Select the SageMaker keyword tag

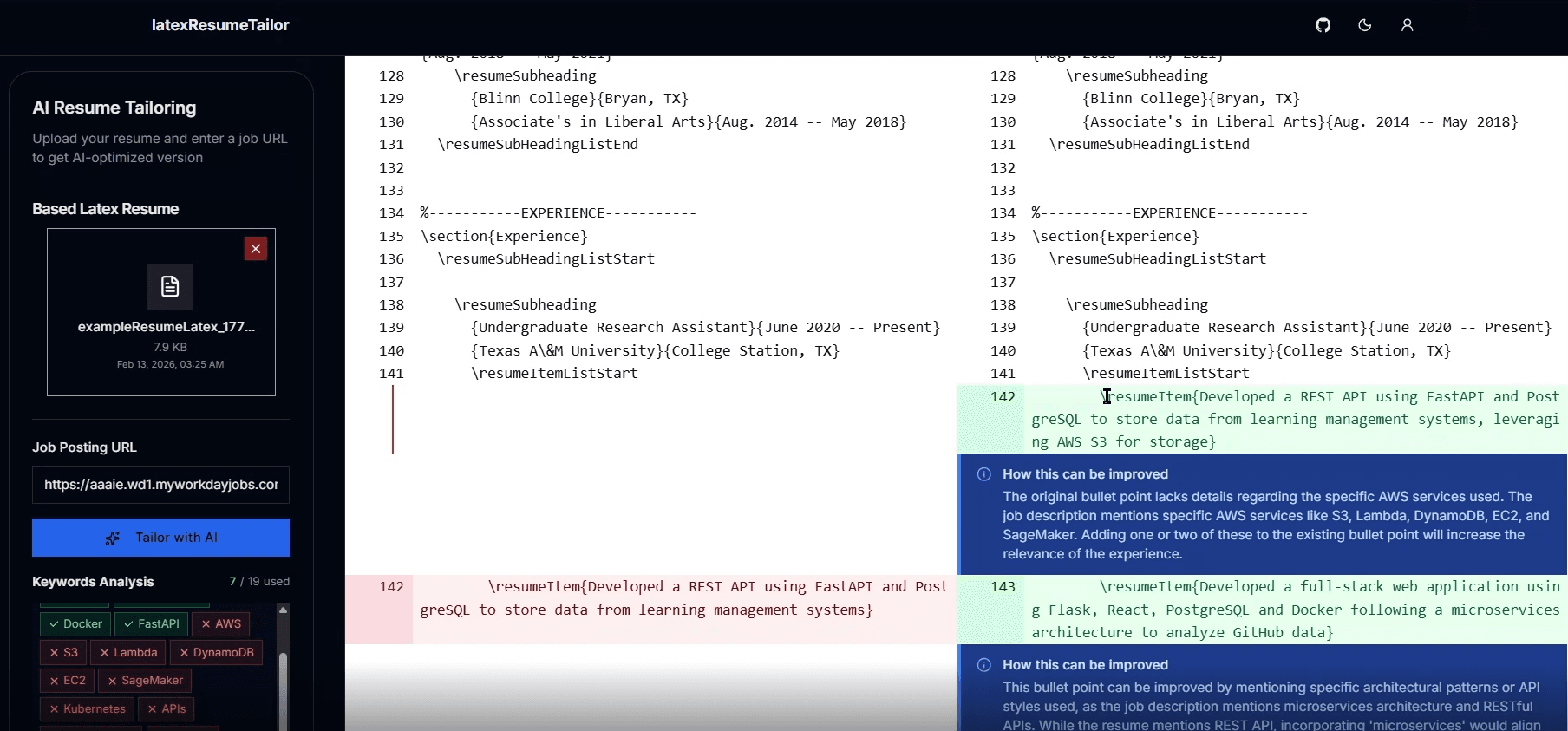[x=145, y=680]
